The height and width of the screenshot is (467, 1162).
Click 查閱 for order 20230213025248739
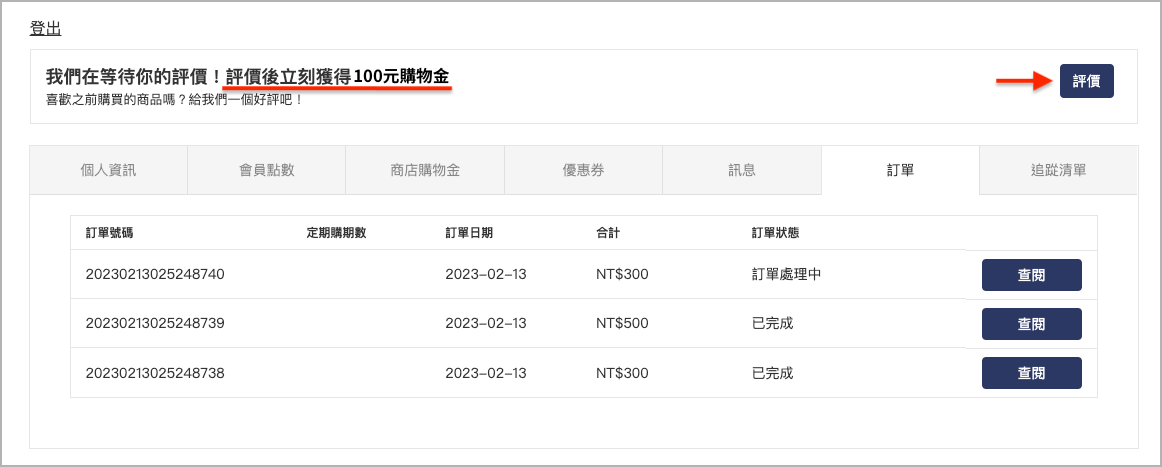click(x=1031, y=324)
